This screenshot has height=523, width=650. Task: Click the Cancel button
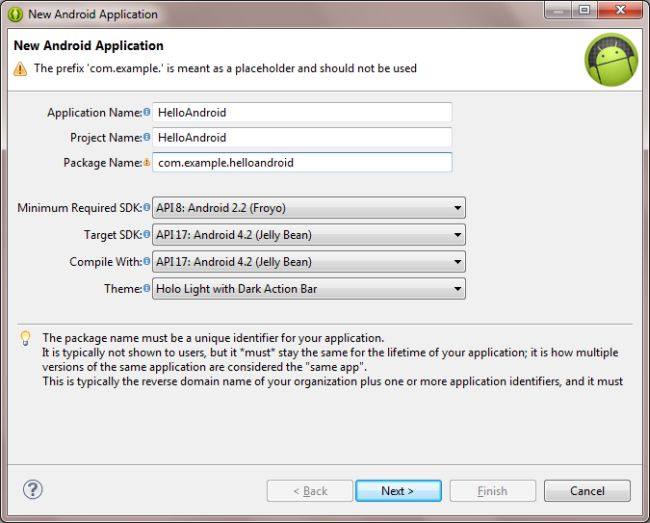587,491
